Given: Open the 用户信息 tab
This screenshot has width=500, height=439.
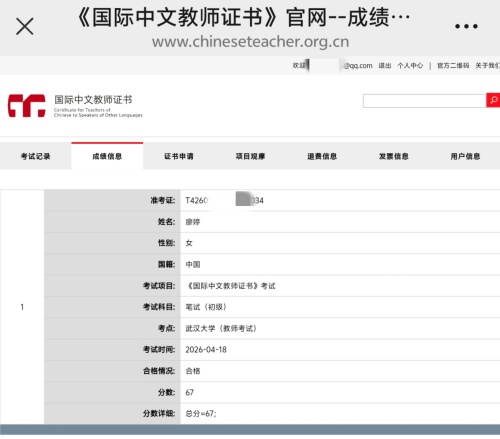Looking at the screenshot, I should coord(465,156).
